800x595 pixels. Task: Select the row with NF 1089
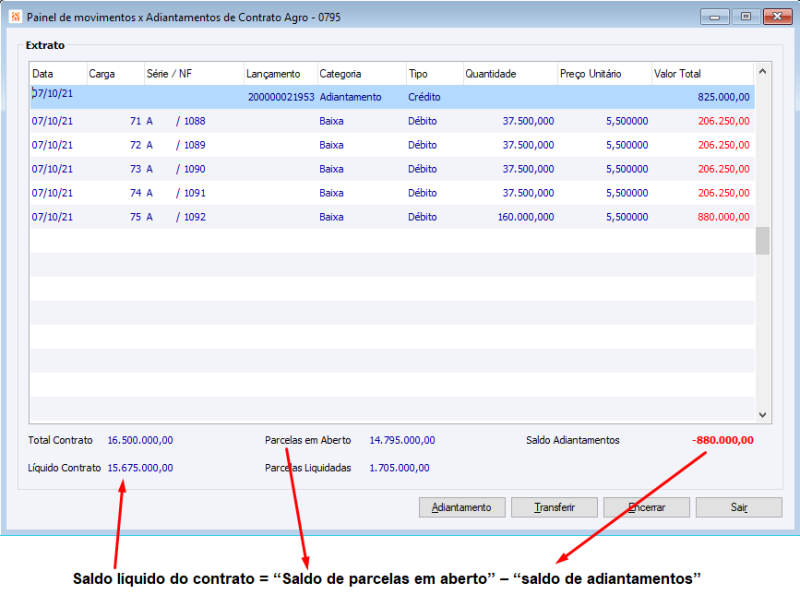point(392,145)
